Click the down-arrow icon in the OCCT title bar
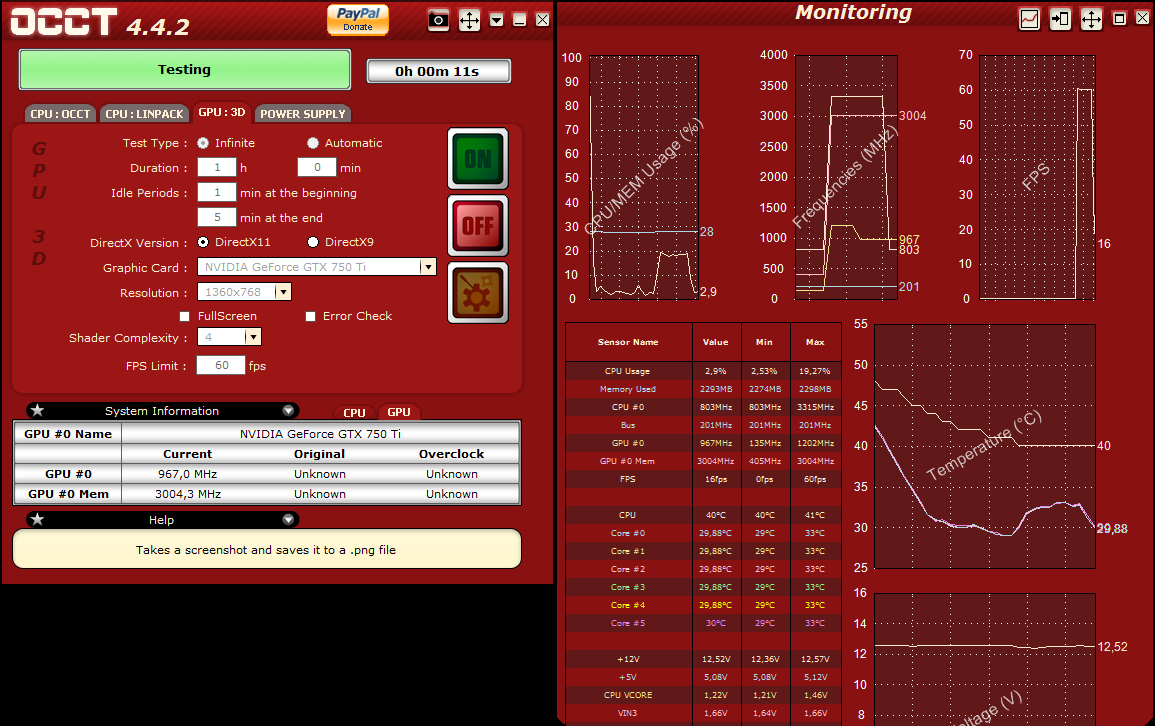The image size is (1155, 726). click(497, 20)
